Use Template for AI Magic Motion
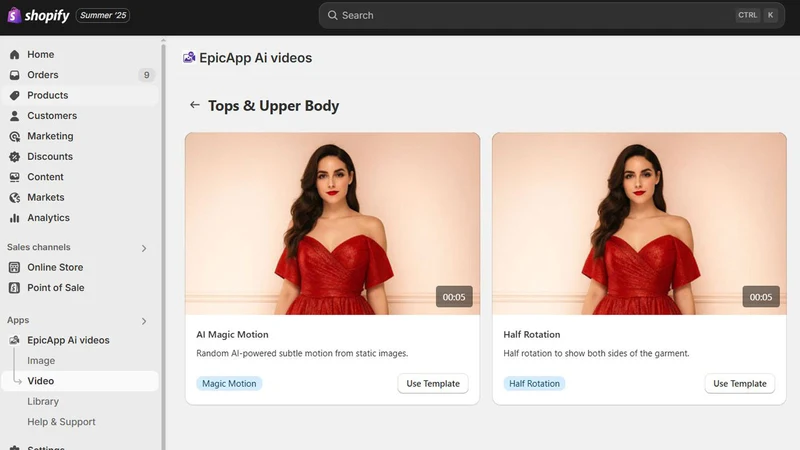The image size is (800, 450). click(x=433, y=384)
